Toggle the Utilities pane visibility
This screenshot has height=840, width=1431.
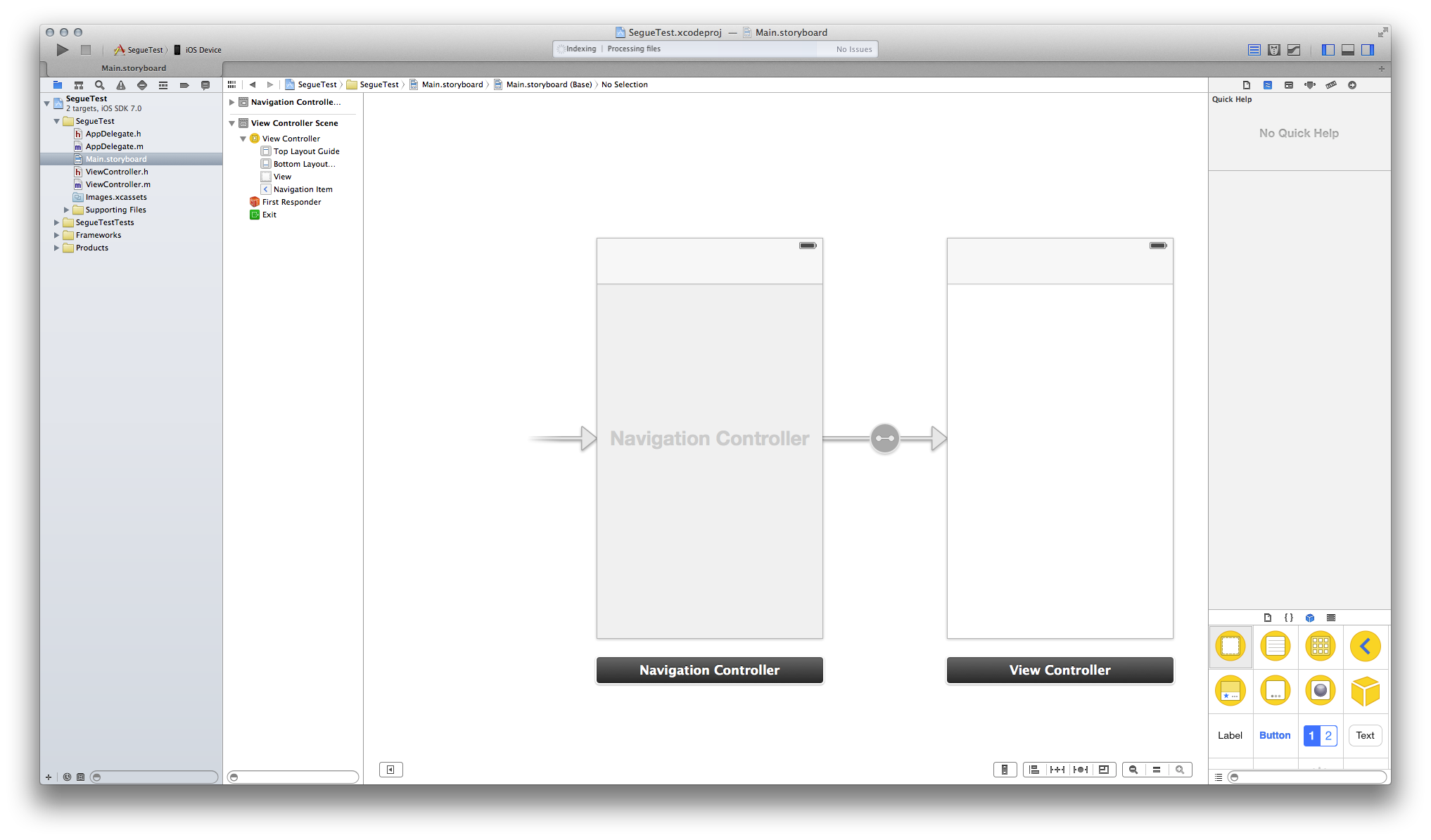click(1367, 50)
